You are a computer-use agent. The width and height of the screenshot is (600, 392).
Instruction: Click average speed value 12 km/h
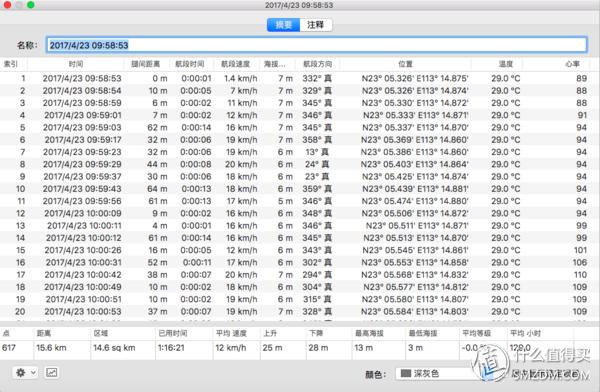[231, 348]
